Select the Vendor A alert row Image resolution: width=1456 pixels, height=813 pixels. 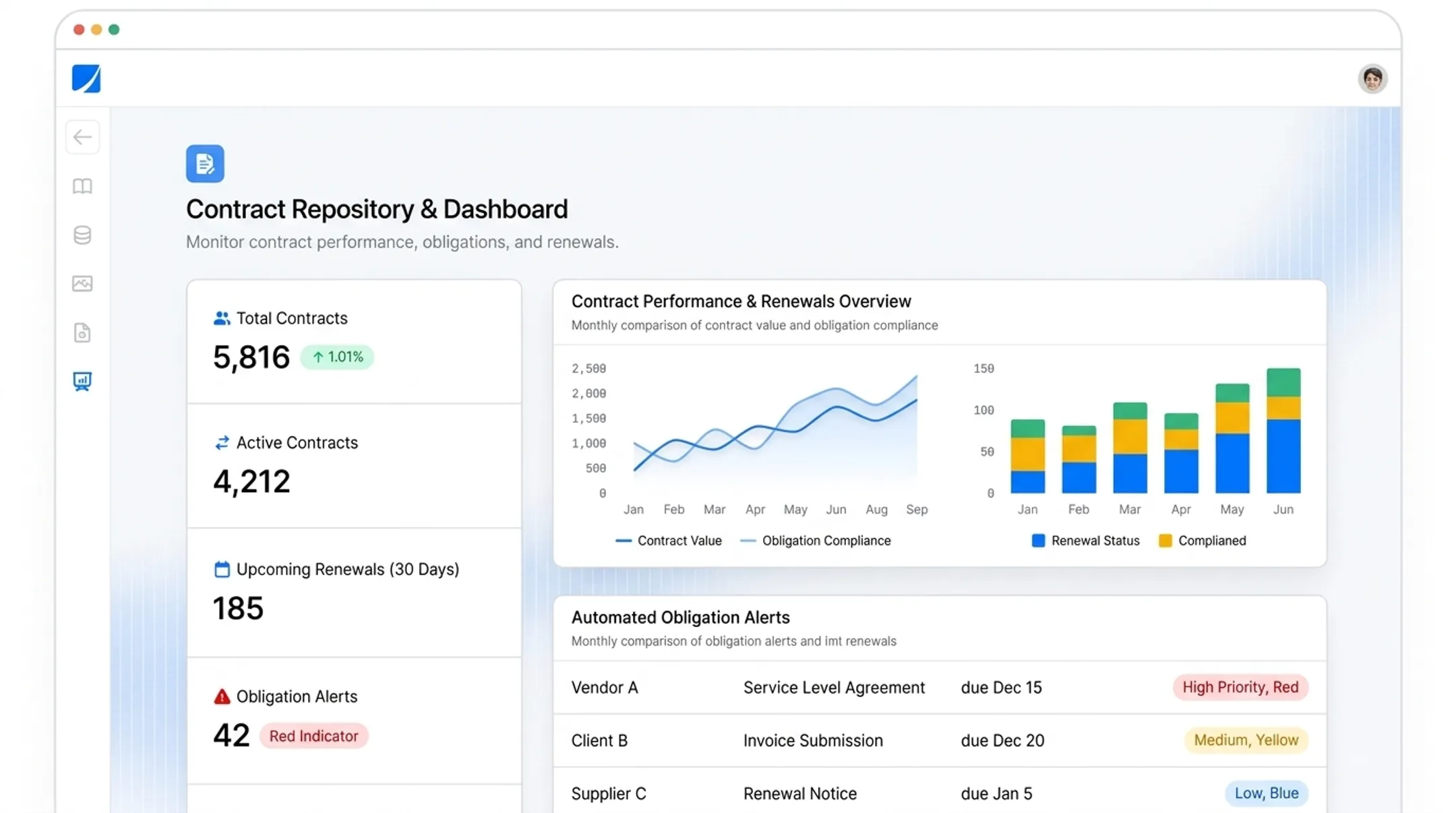point(940,688)
